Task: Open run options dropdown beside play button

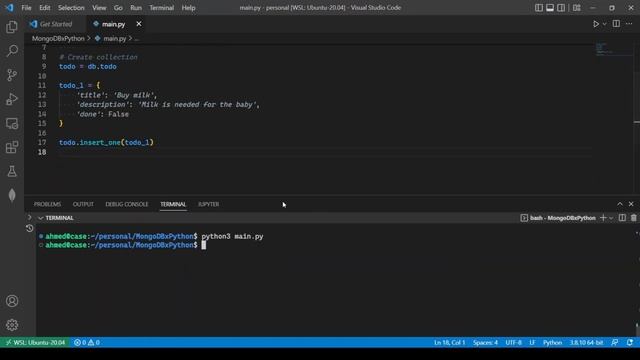Action: click(604, 24)
